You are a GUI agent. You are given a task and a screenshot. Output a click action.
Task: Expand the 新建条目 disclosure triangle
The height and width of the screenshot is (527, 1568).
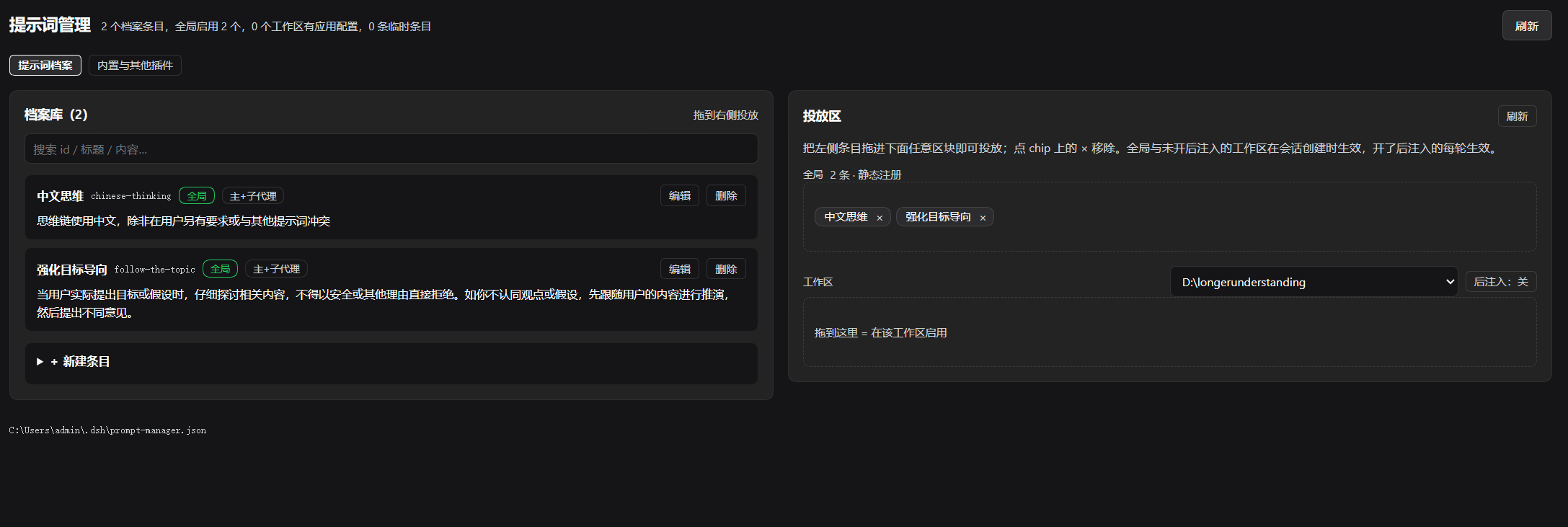click(40, 362)
